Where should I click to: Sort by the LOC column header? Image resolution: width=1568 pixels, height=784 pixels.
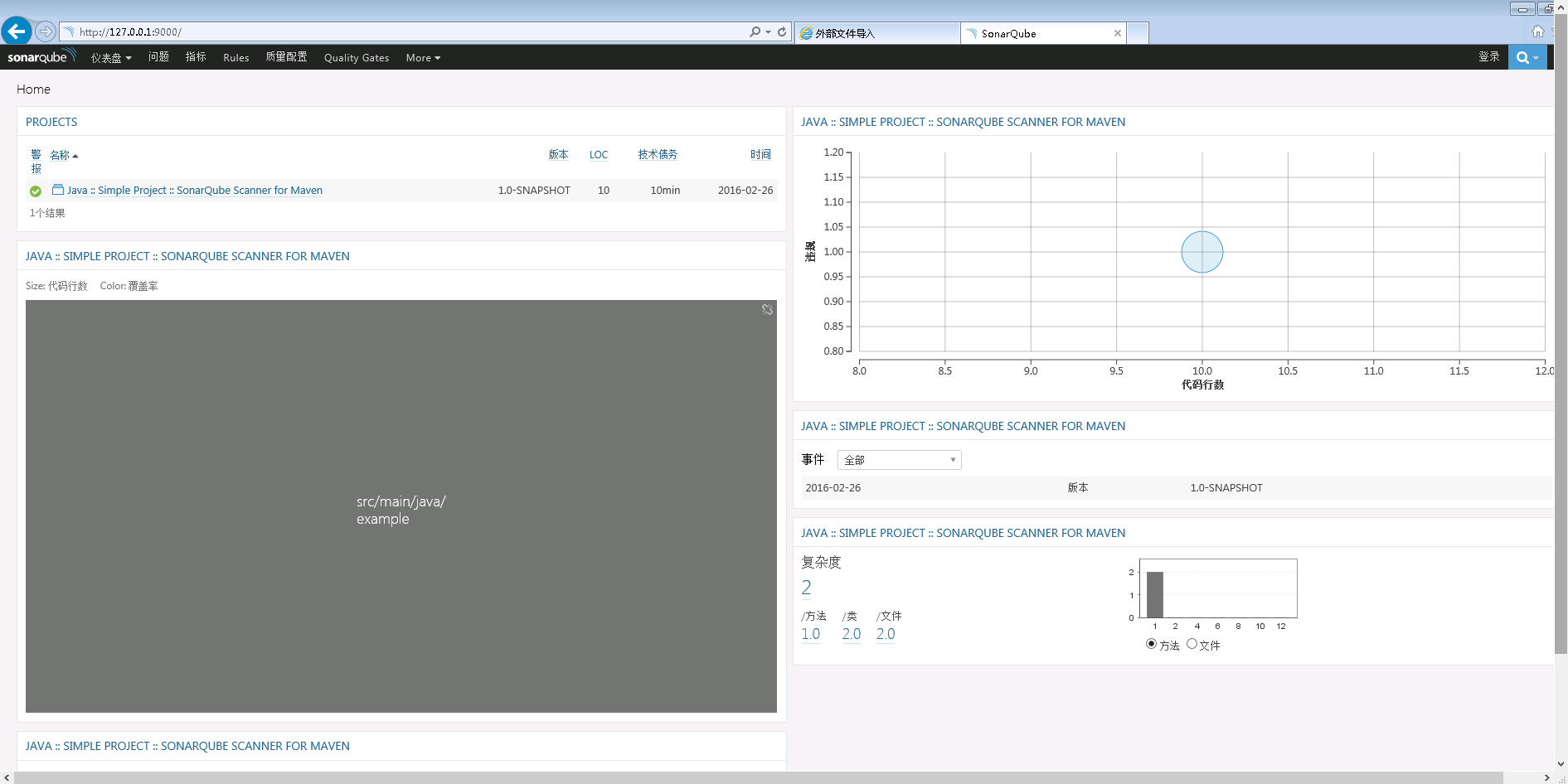[599, 155]
